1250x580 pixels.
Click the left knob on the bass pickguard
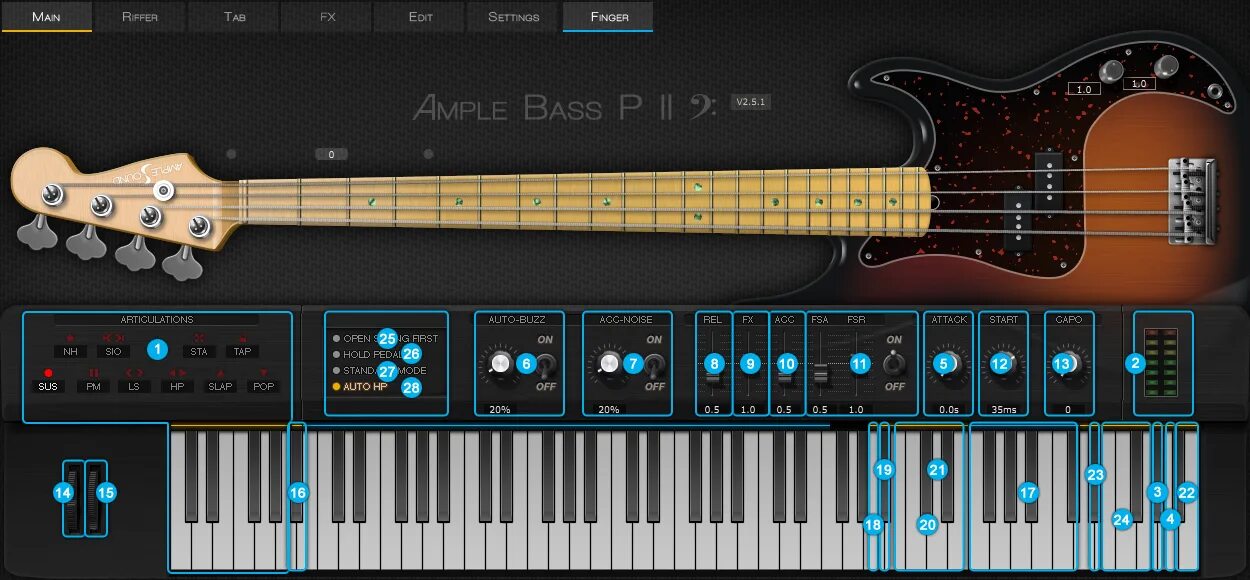pos(1110,71)
